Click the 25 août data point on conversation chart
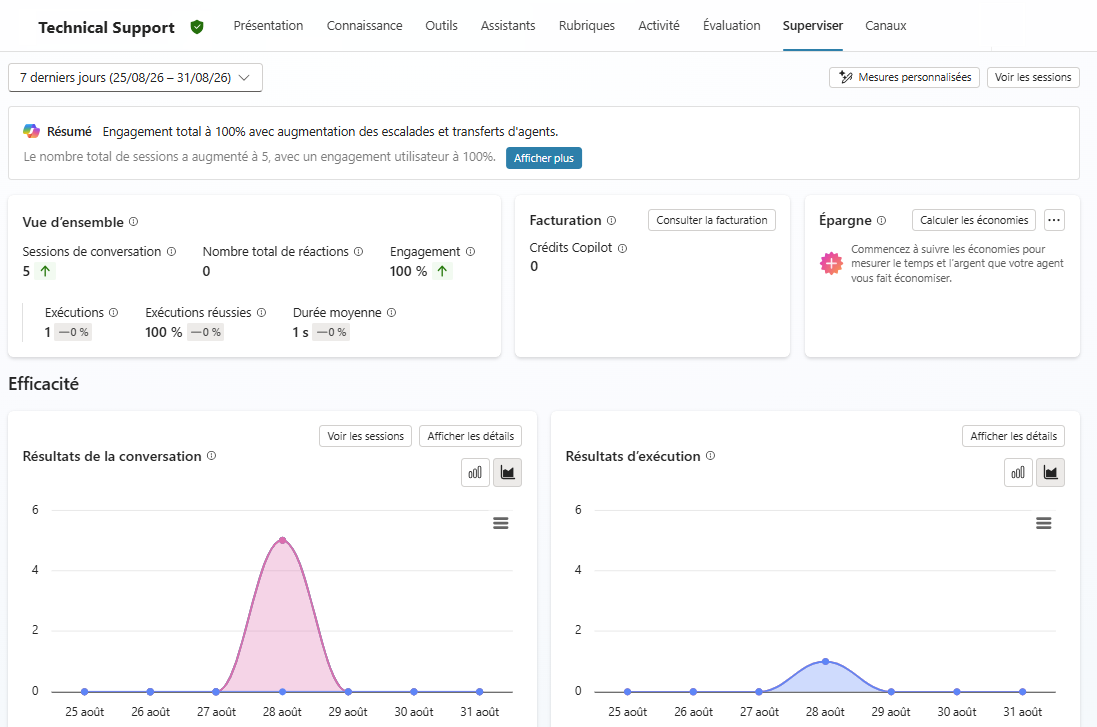The image size is (1097, 727). click(x=85, y=691)
